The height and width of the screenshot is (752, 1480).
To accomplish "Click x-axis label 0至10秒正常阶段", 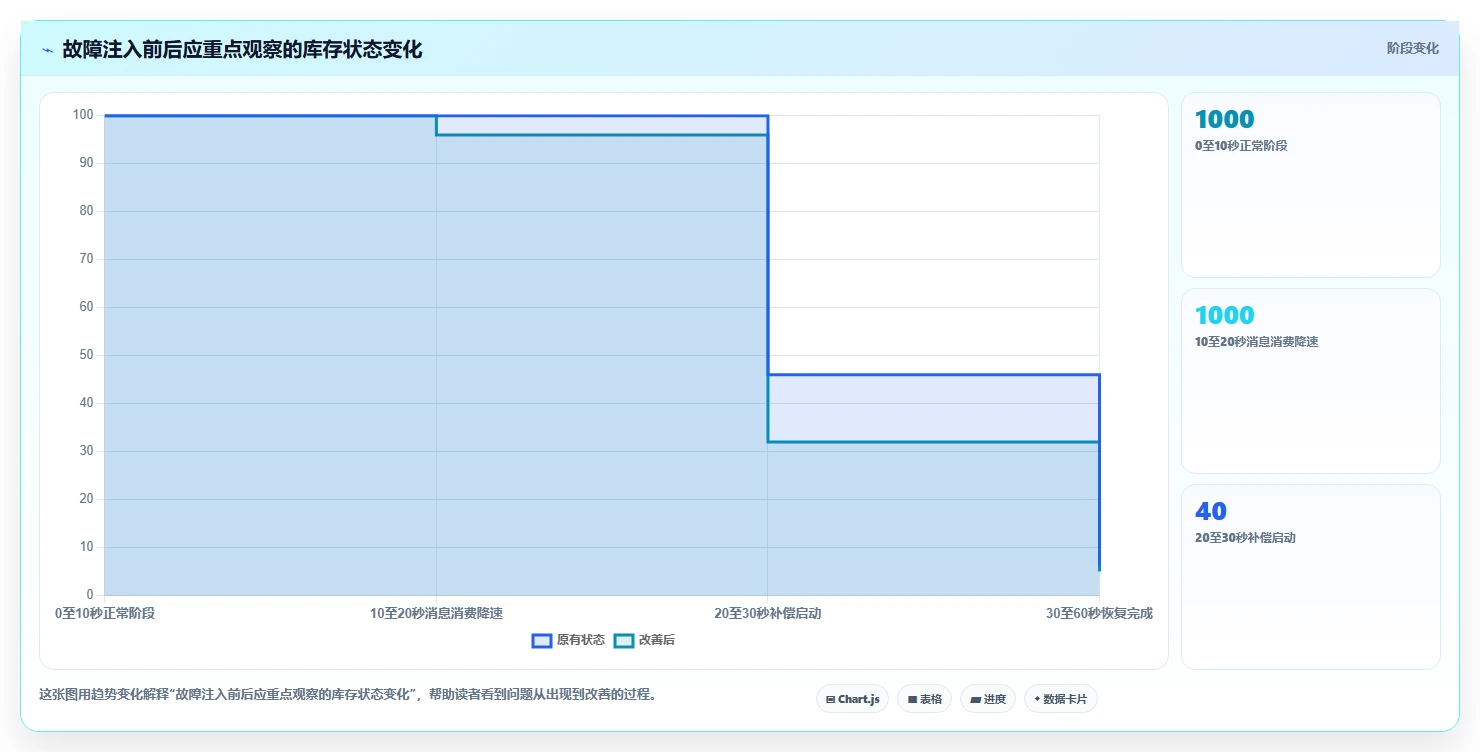I will click(x=105, y=613).
